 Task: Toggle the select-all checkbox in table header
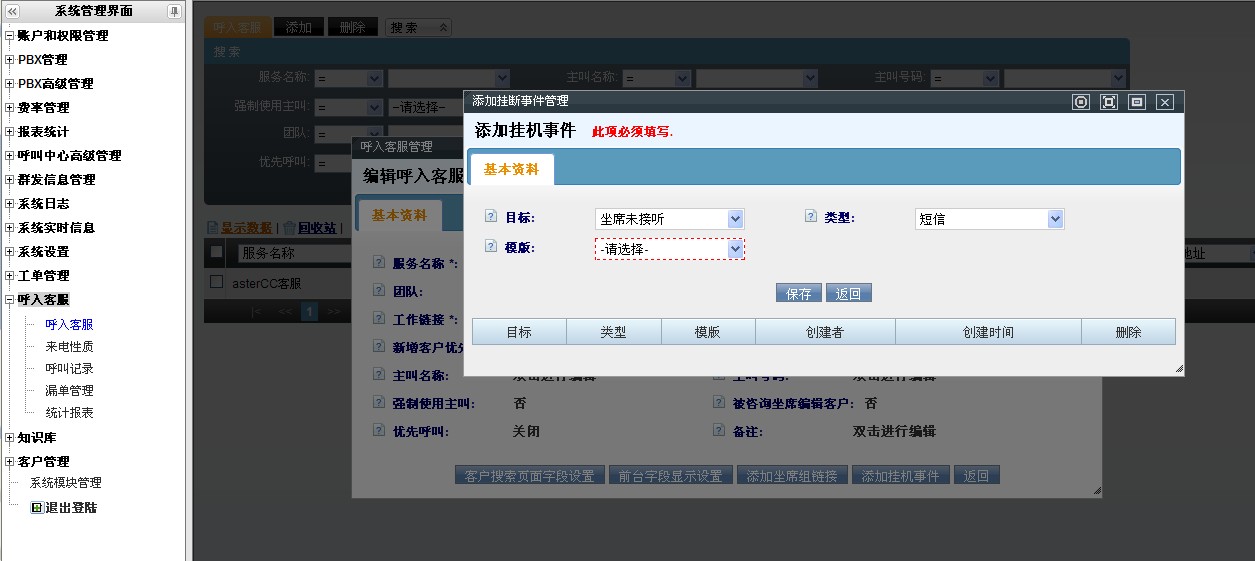[216, 253]
